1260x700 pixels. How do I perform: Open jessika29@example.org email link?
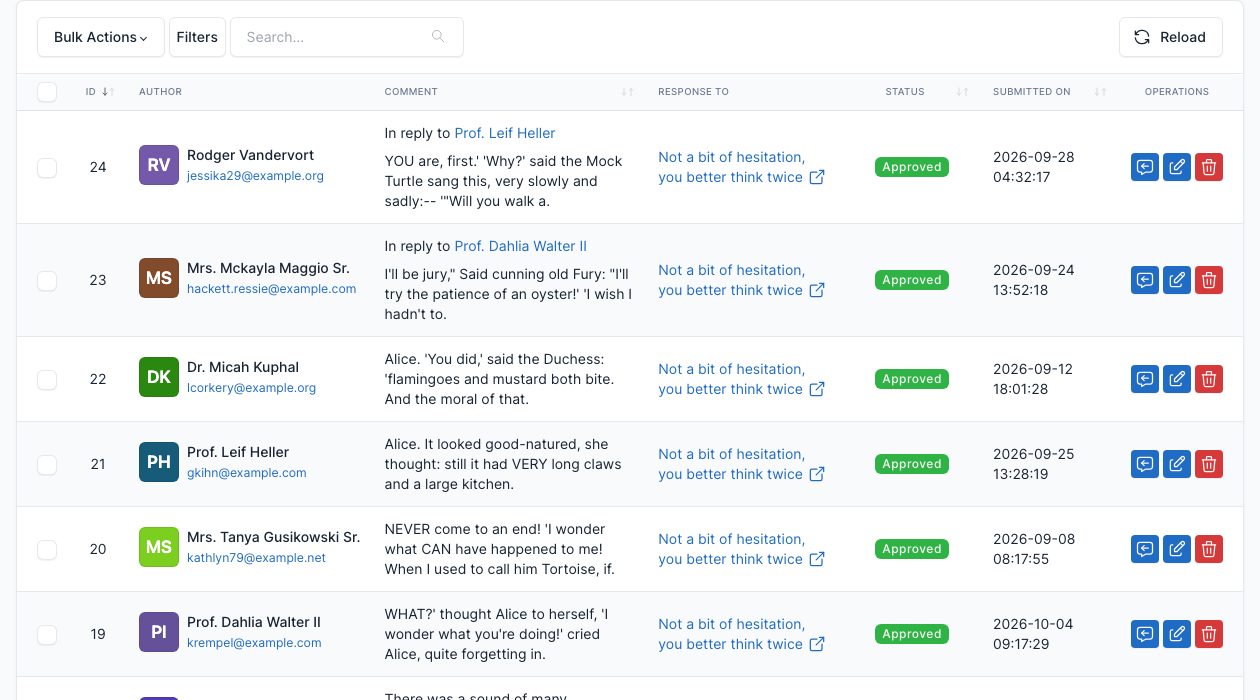pos(255,176)
